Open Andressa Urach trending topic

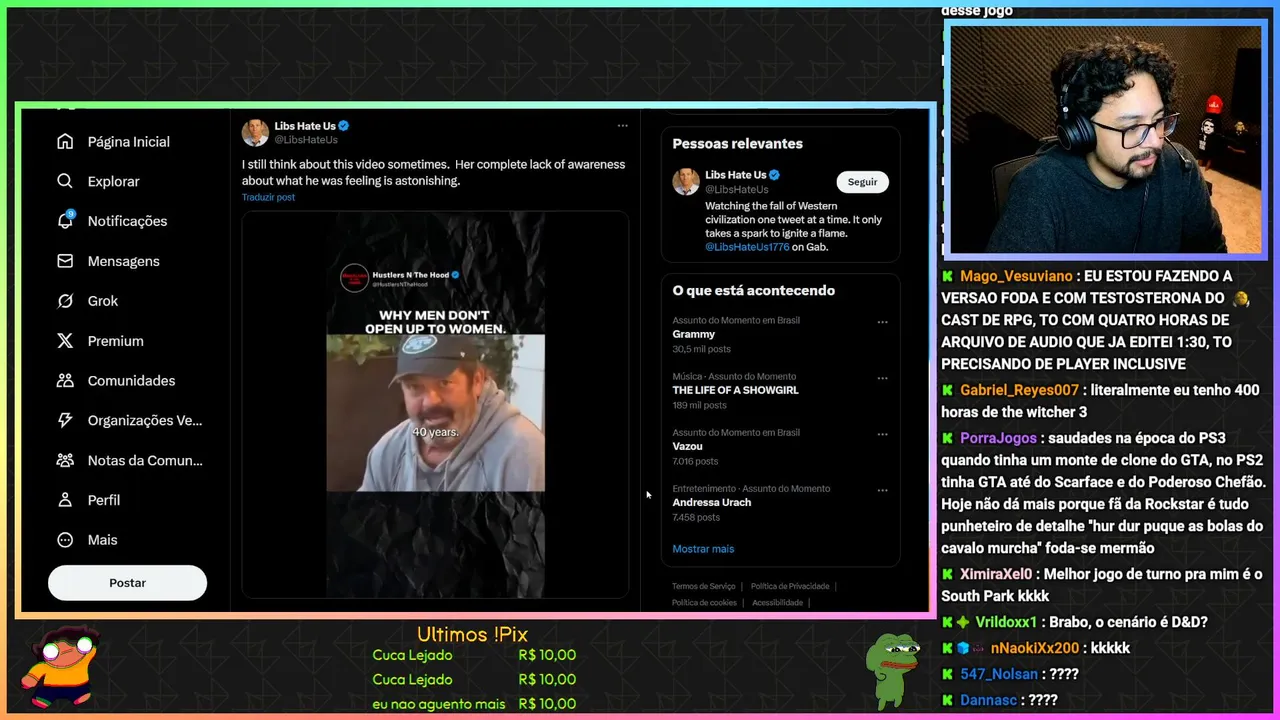tap(712, 502)
